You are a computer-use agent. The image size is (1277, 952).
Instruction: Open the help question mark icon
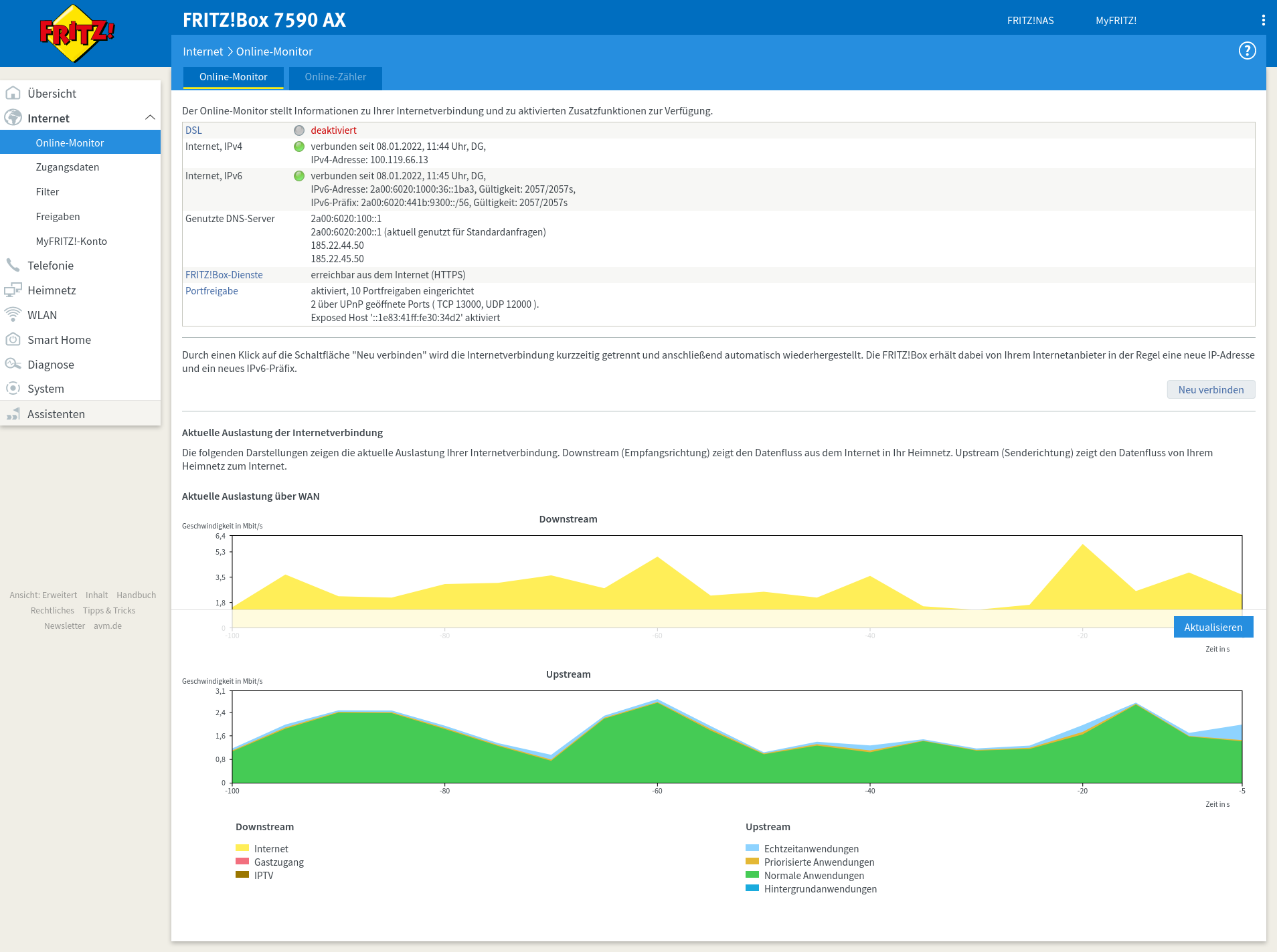pyautogui.click(x=1247, y=51)
